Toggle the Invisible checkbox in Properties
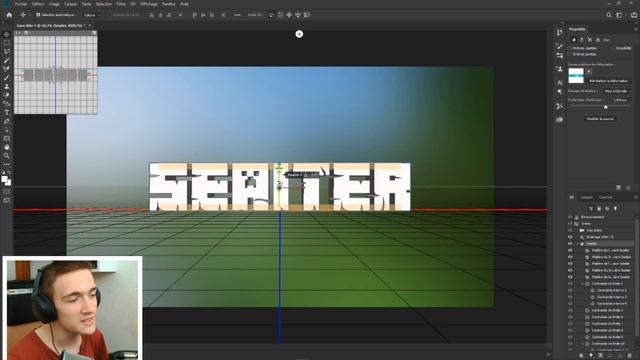 [x=613, y=48]
